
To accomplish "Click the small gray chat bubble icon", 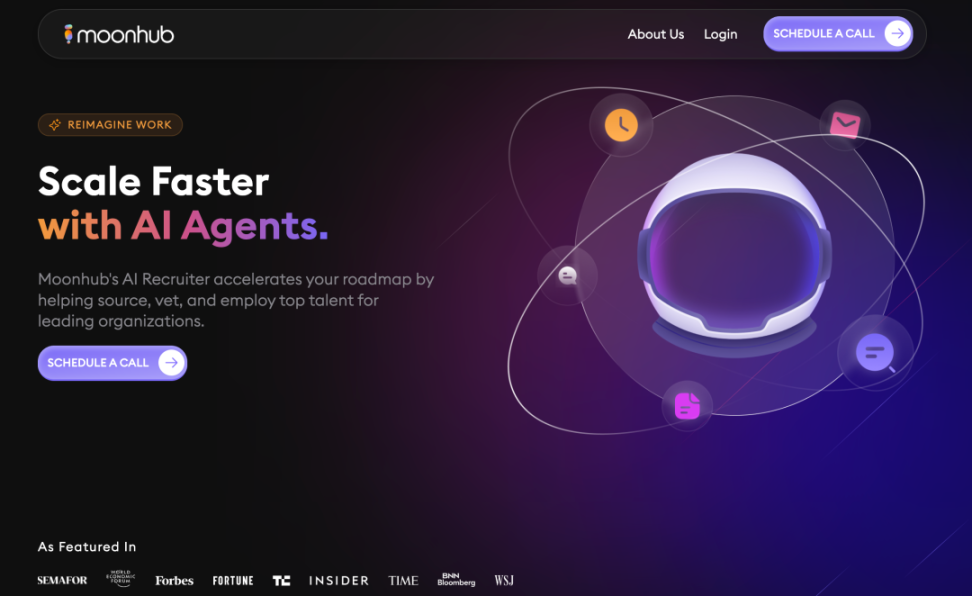I will tap(567, 275).
